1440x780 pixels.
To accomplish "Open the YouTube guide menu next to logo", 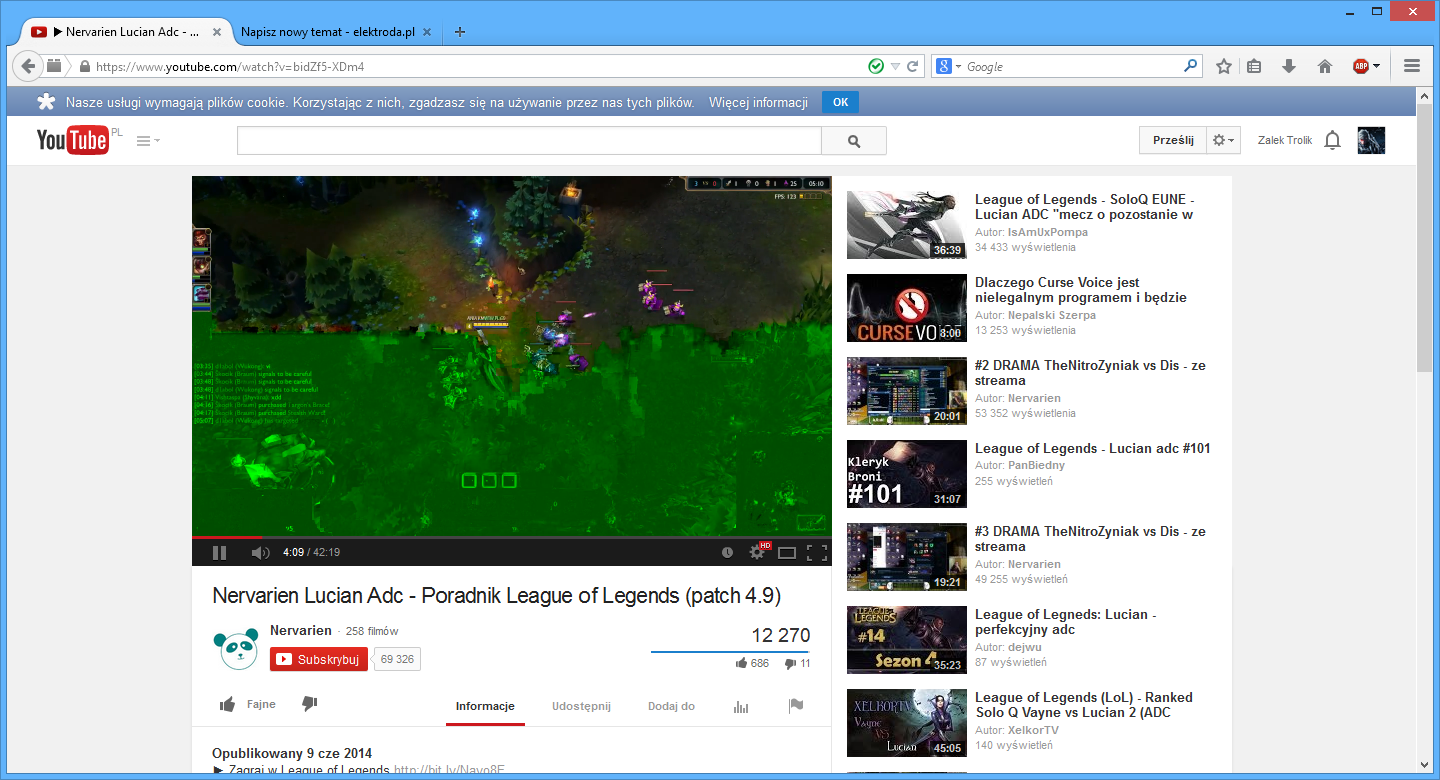I will tap(148, 141).
